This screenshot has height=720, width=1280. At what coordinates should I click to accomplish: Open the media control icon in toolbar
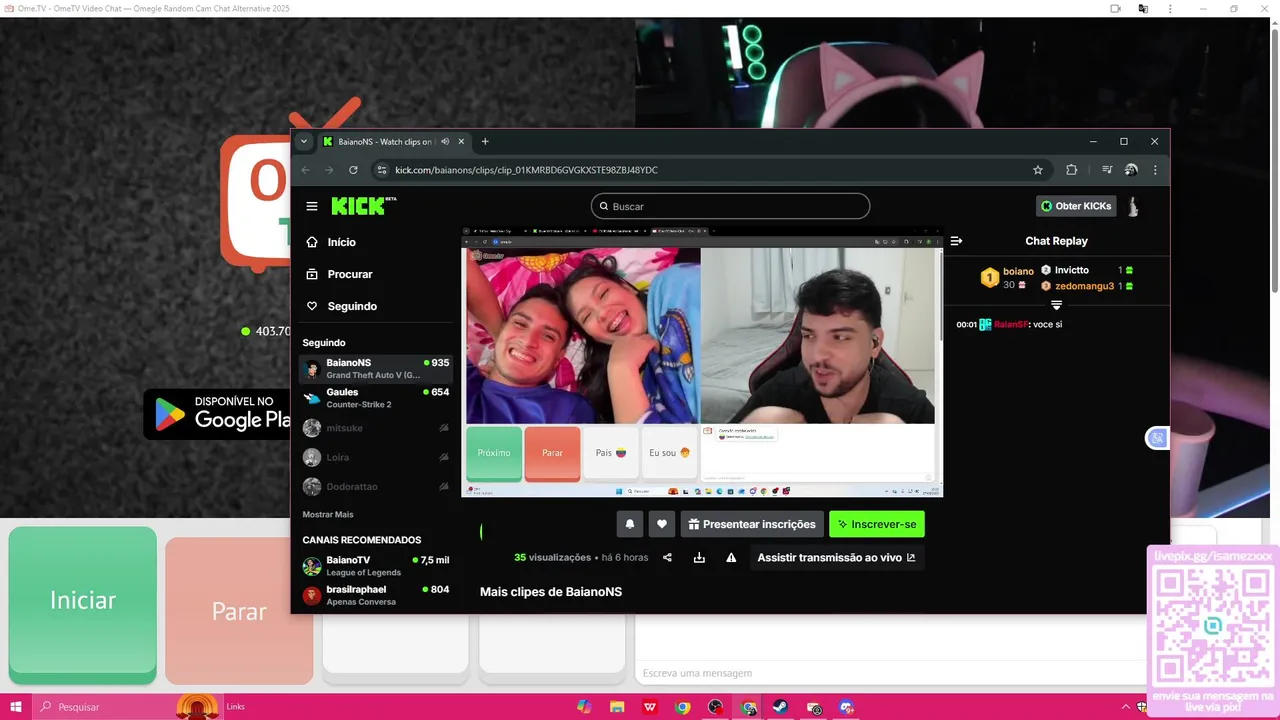pos(1107,170)
